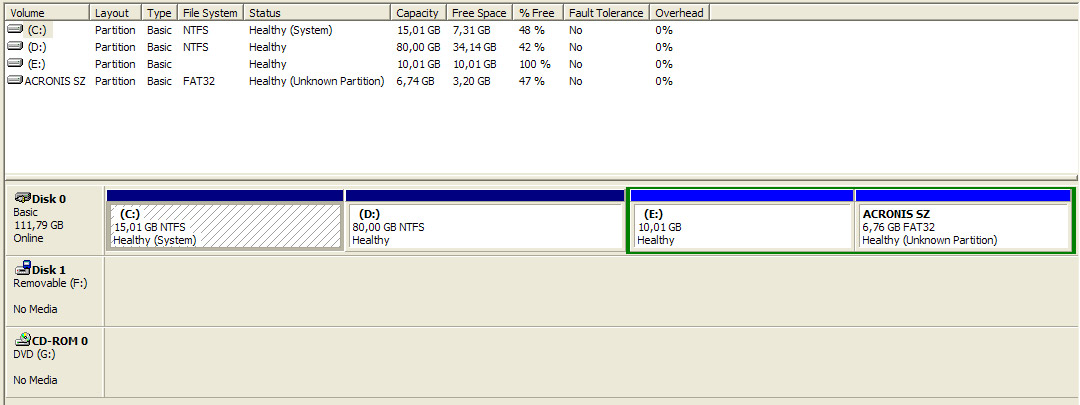The width and height of the screenshot is (1080, 405).
Task: Sort by the Status column header
Action: coord(317,13)
